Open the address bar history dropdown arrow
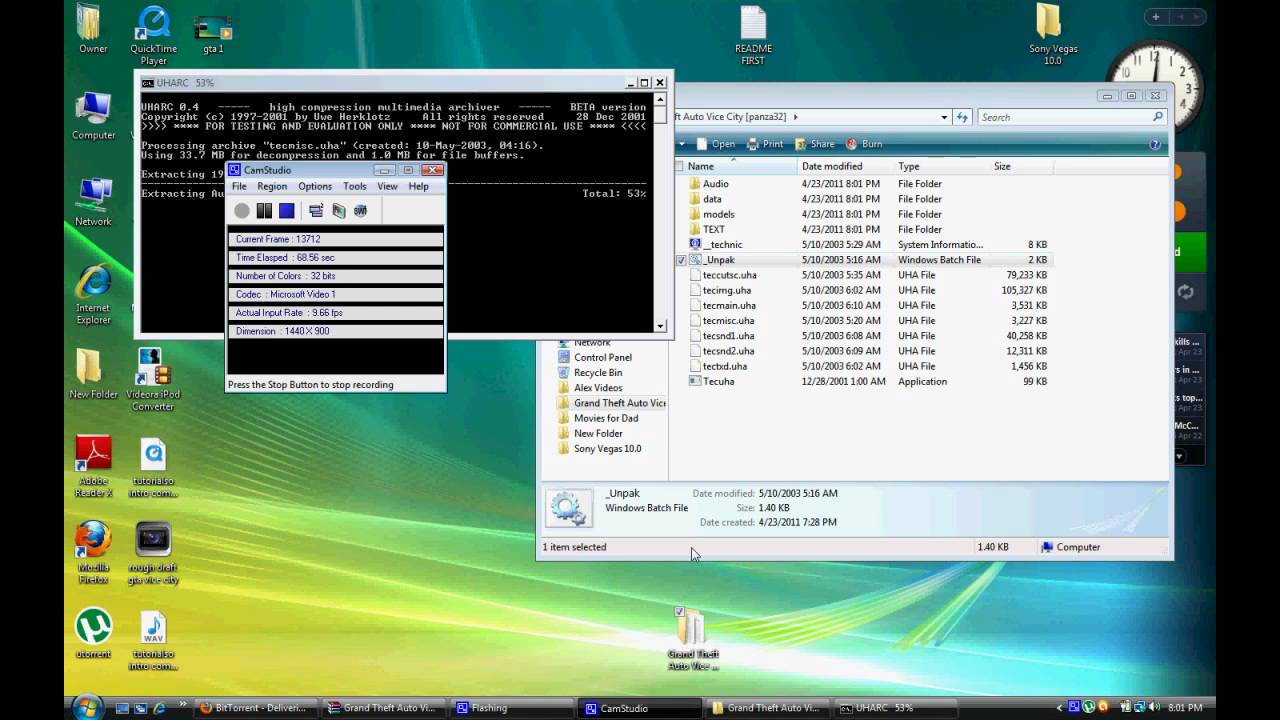 point(944,117)
